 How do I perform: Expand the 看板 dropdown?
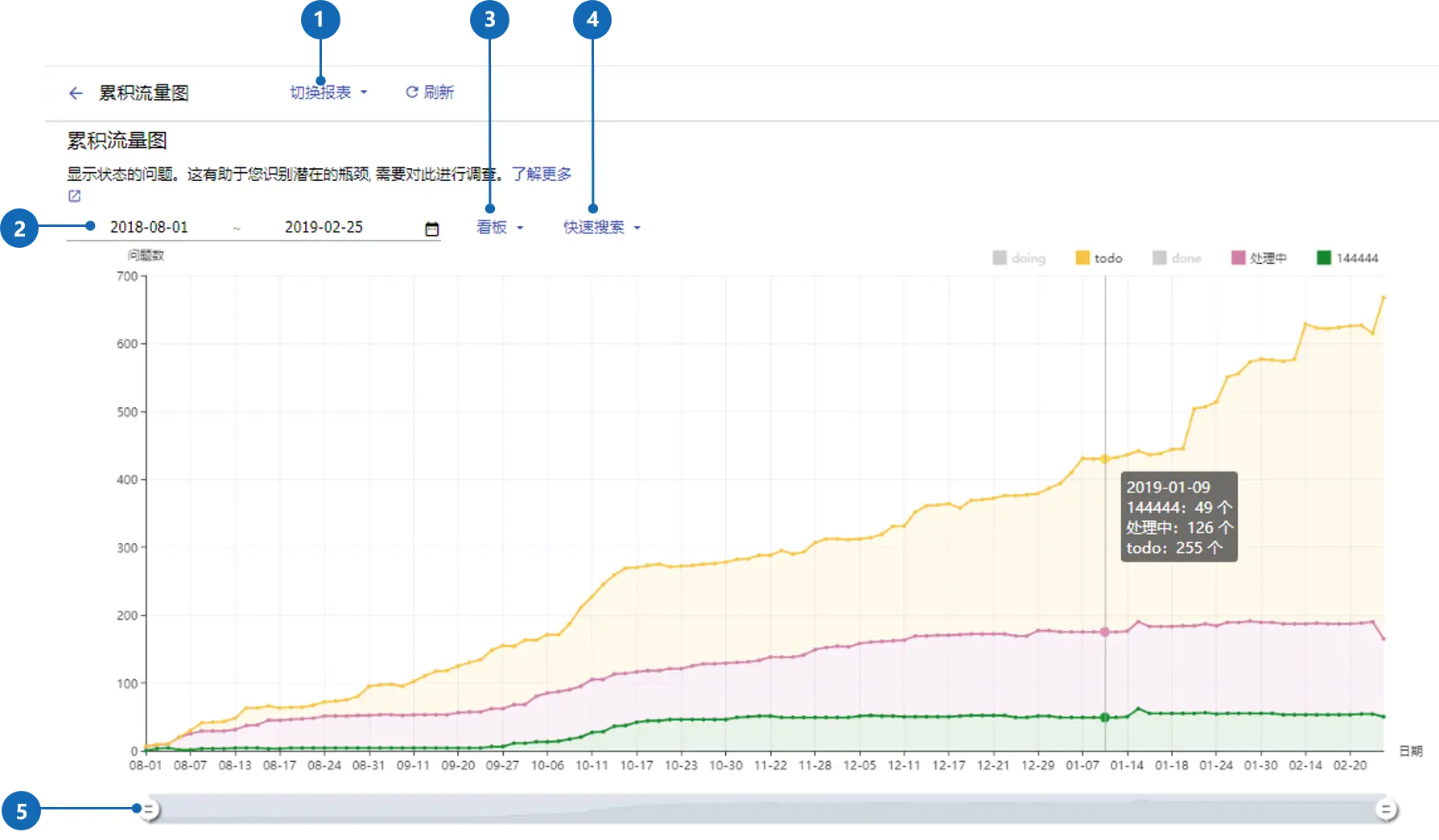tap(500, 228)
